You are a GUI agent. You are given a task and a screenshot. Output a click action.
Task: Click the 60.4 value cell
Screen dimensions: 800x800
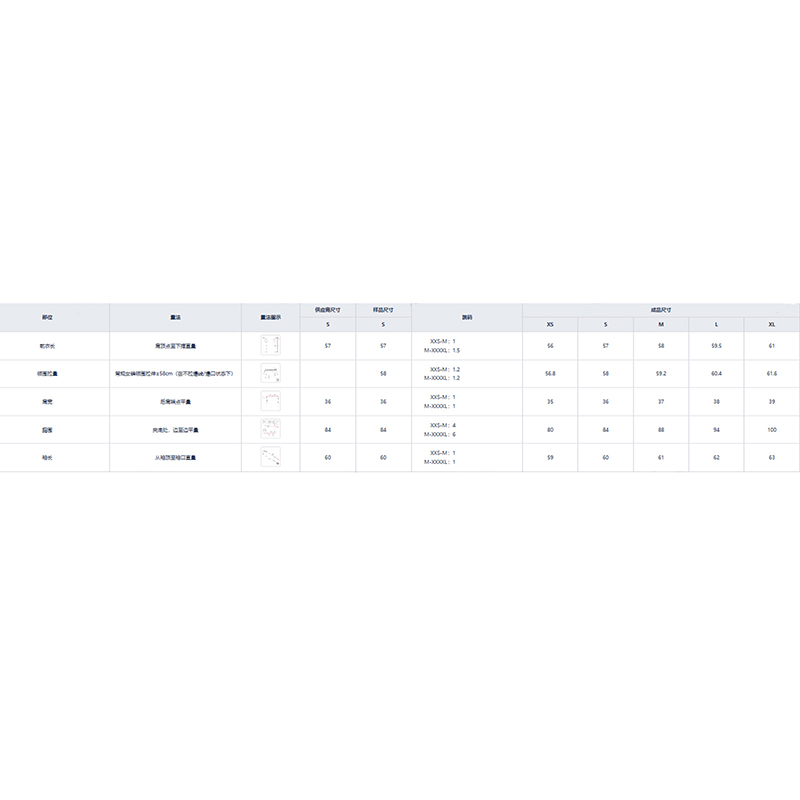716,373
